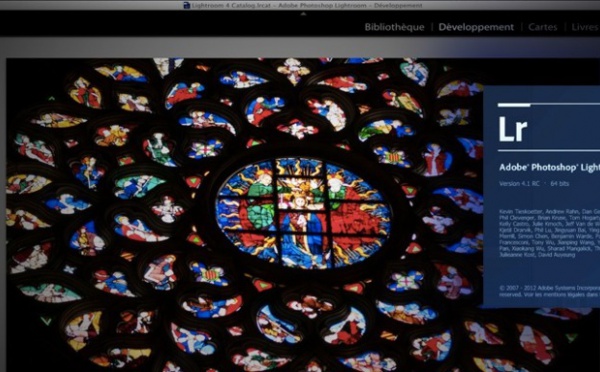This screenshot has width=600, height=372.
Task: Click the white accent bar above Lr logo
Action: [x=514, y=104]
